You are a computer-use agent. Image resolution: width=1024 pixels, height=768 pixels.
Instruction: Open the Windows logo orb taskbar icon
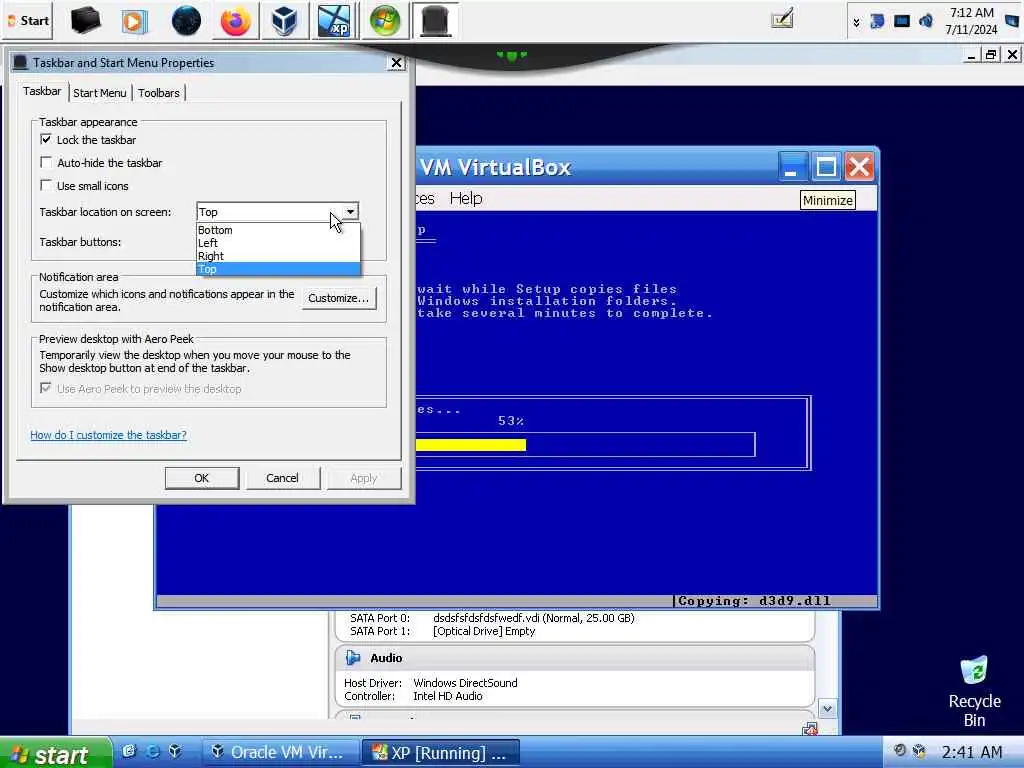point(385,21)
